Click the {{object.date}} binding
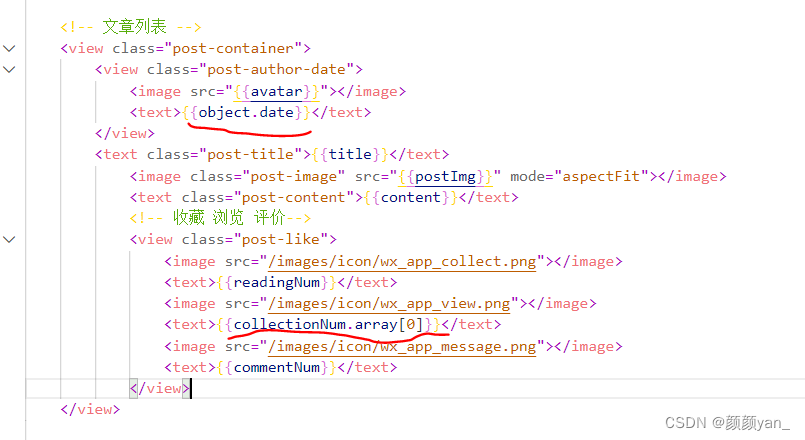 (246, 113)
